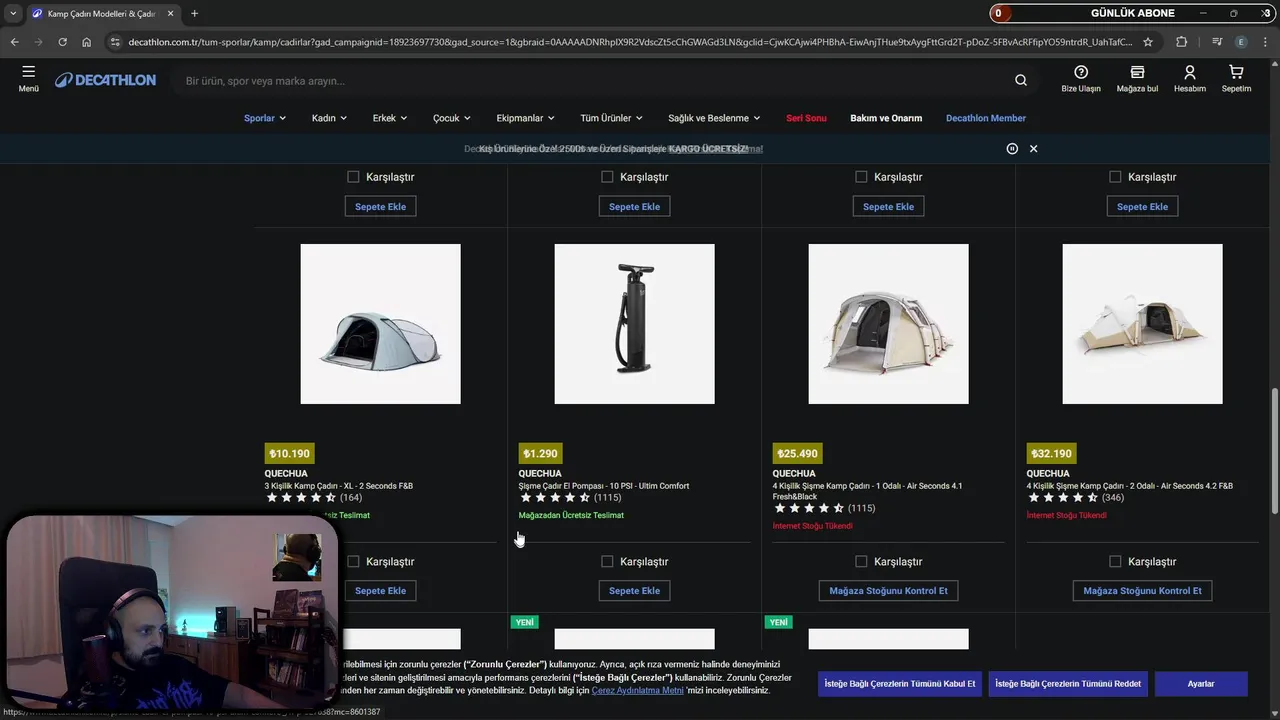Bookmark this page with star icon
The width and height of the screenshot is (1280, 720).
(x=1148, y=42)
